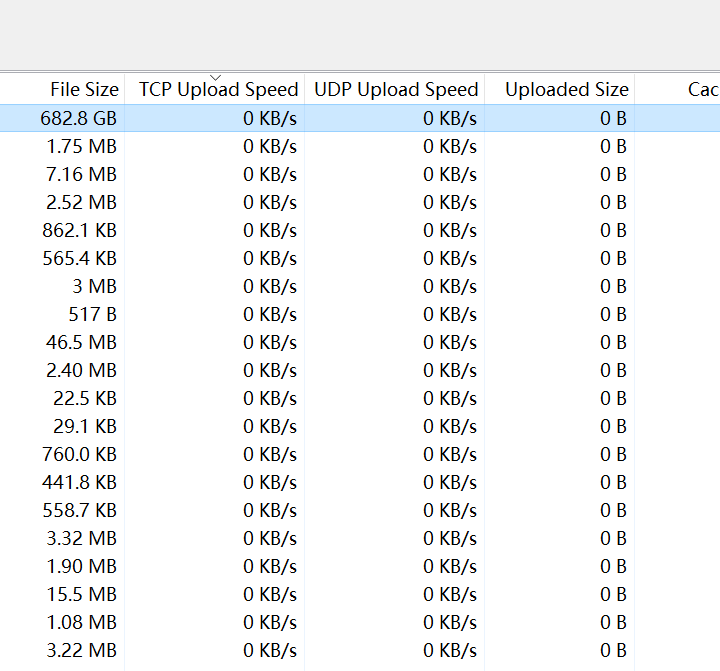Select the 22.5 KB file row

click(x=360, y=398)
